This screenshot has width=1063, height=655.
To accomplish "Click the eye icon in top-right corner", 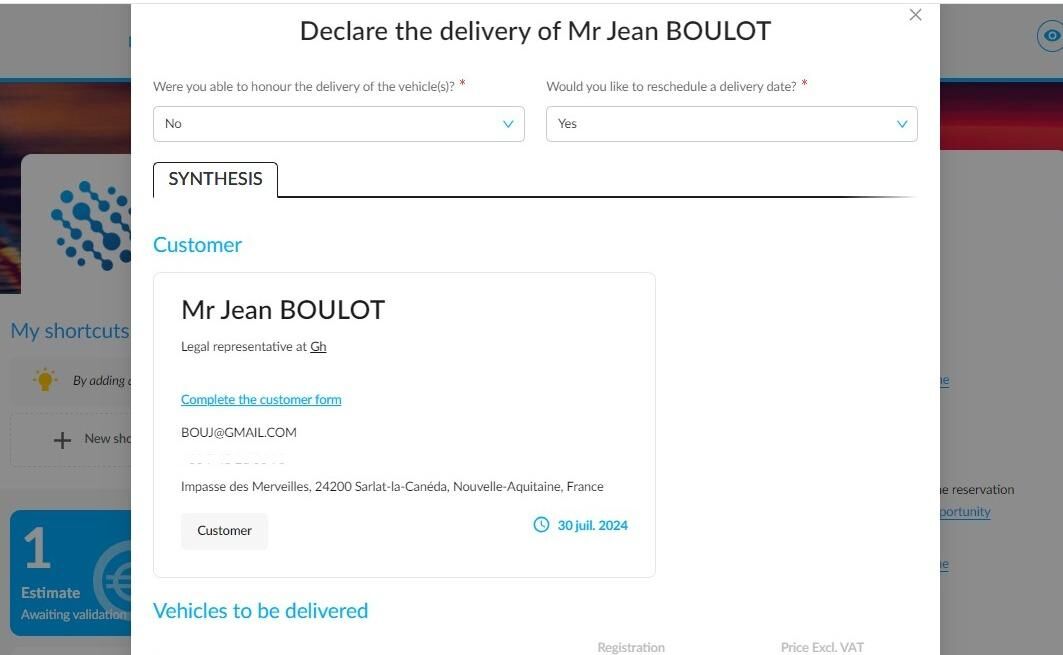I will (1051, 35).
